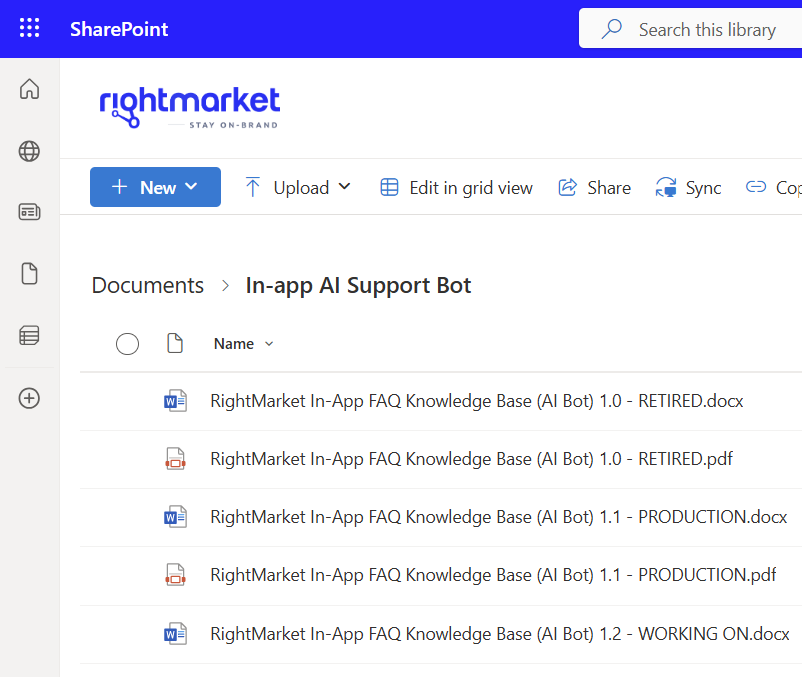The image size is (802, 677).
Task: Toggle the select all items circle
Action: 127,344
